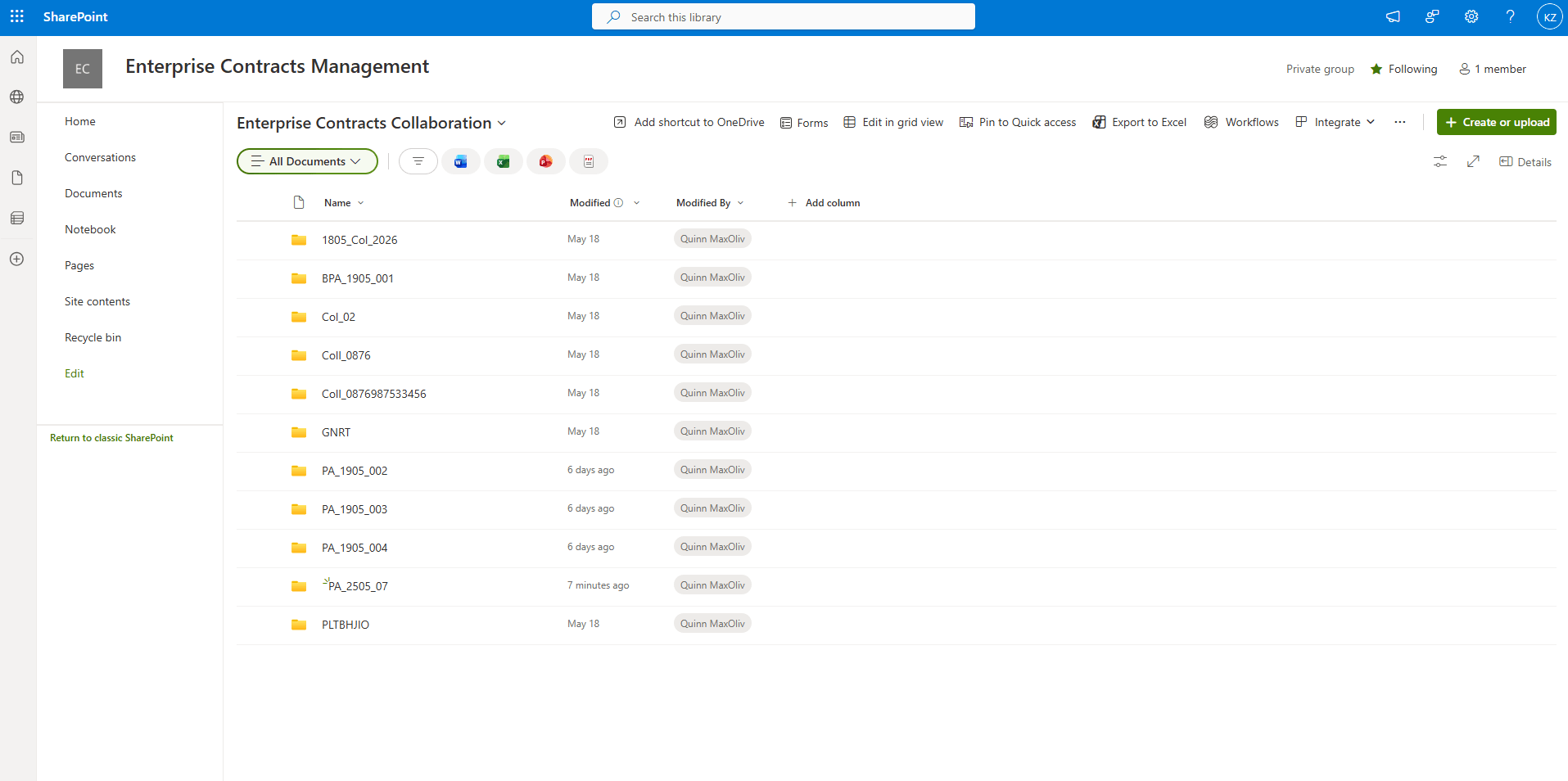The width and height of the screenshot is (1568, 781).
Task: Open the filter lines pill button
Action: coord(418,161)
